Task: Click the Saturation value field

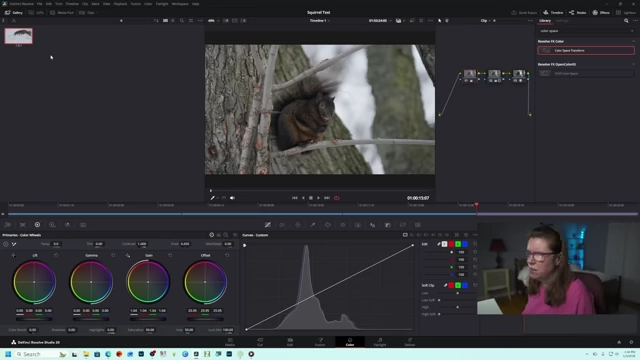Action: click(x=150, y=330)
